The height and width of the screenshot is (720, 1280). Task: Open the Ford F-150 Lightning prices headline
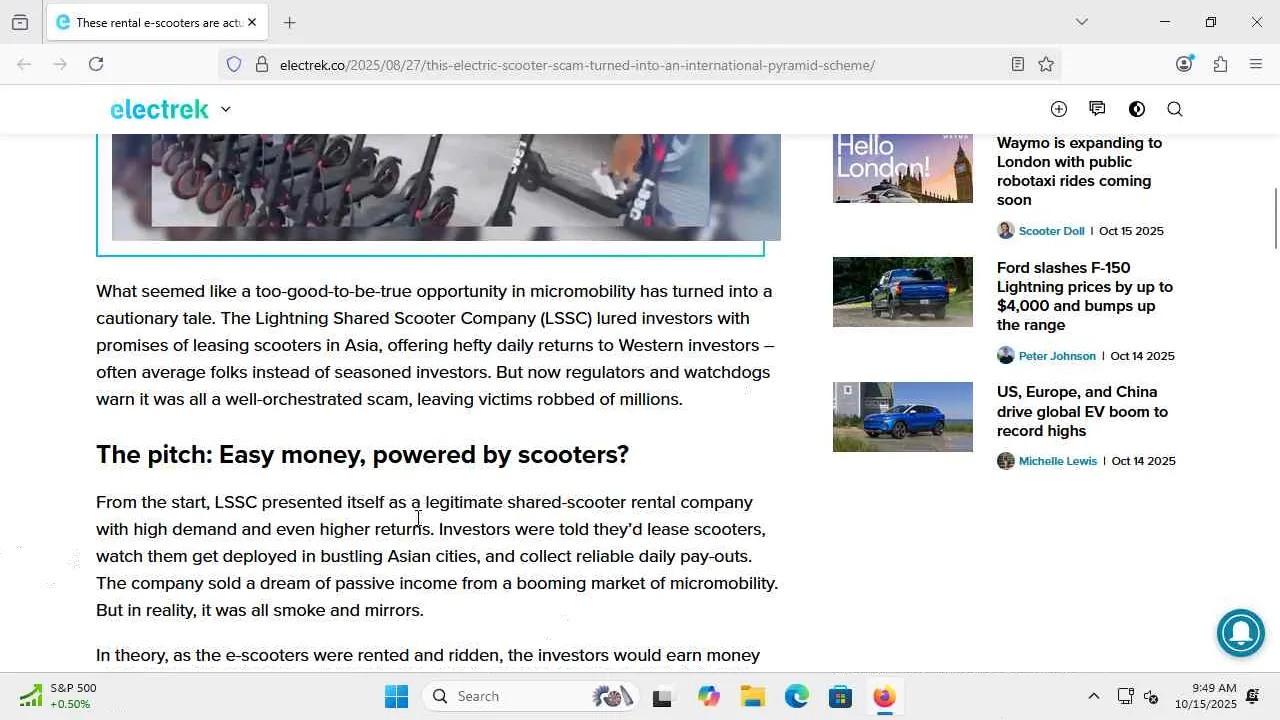(x=1085, y=296)
